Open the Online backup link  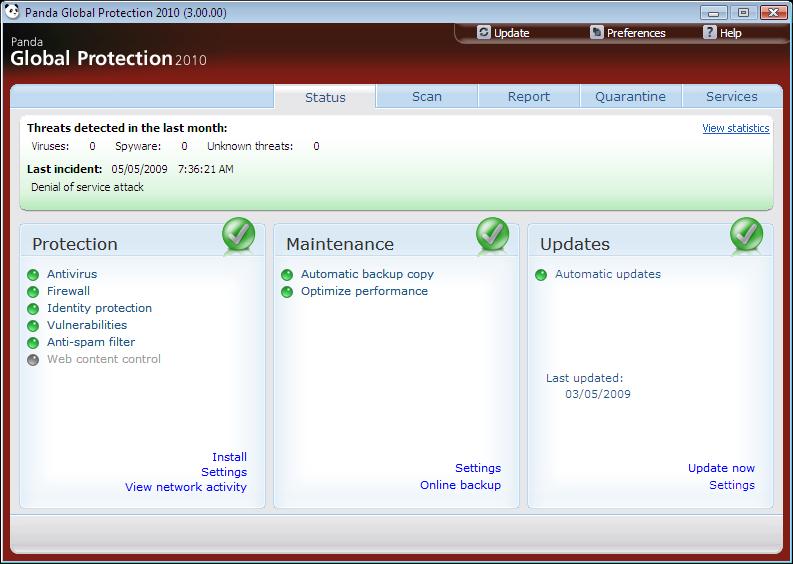click(460, 485)
